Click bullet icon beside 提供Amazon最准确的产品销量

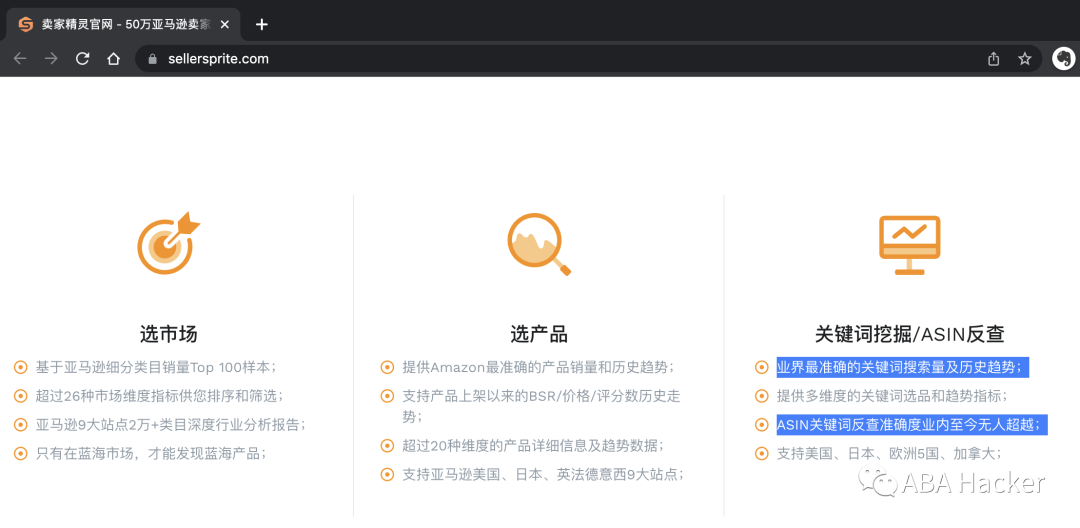point(387,367)
